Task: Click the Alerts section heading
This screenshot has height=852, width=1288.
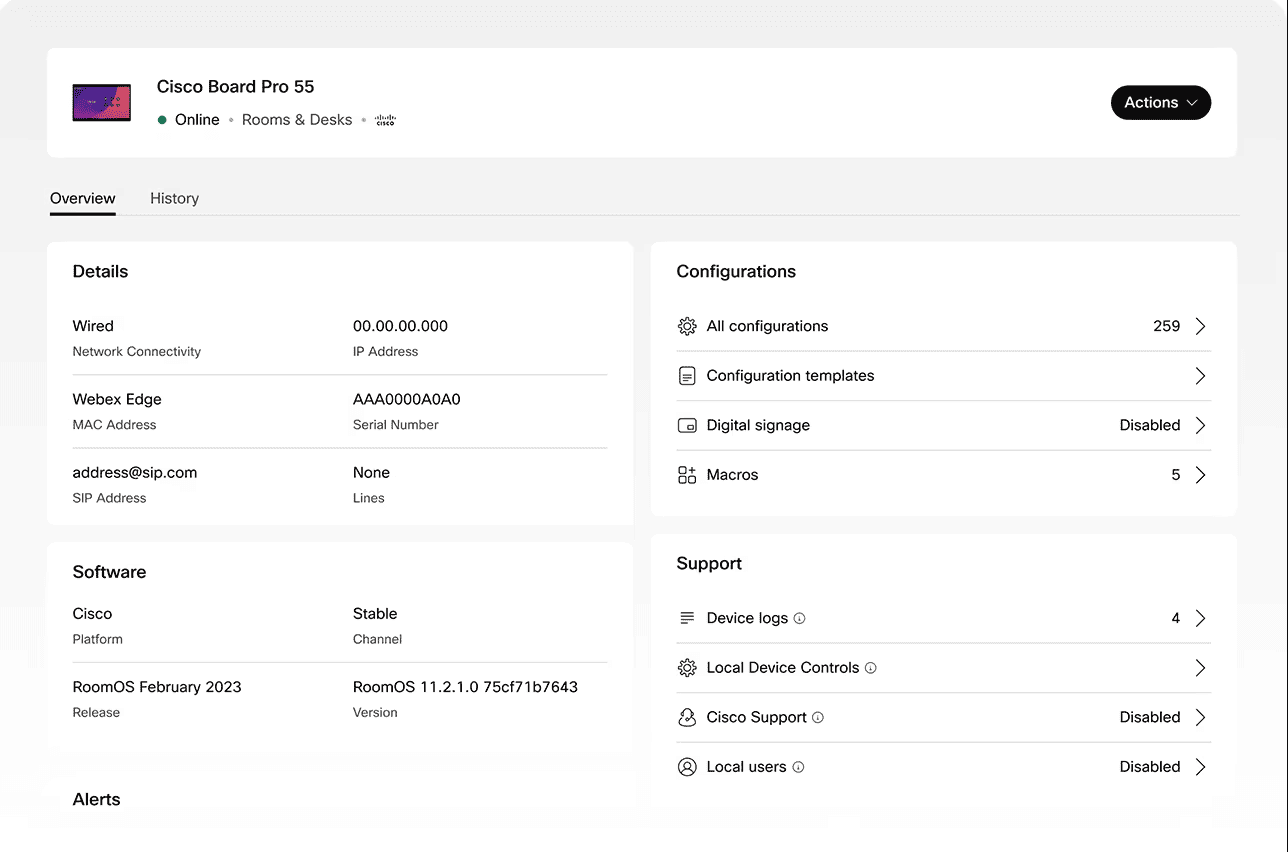Action: 96,800
